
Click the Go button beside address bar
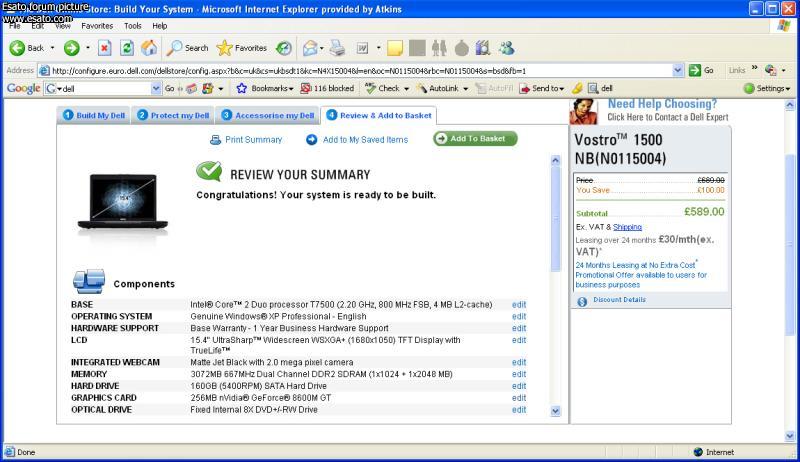[x=701, y=70]
